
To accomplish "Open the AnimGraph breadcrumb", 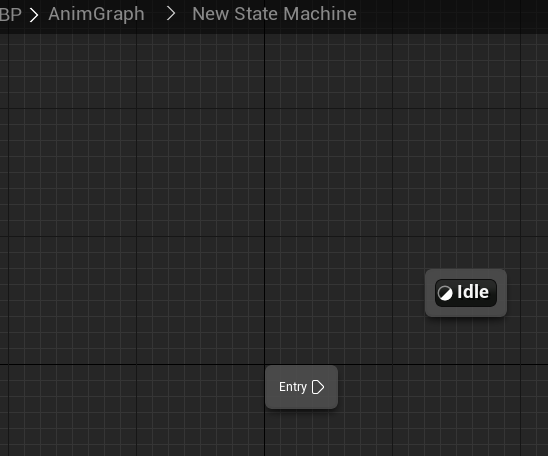I will point(96,14).
